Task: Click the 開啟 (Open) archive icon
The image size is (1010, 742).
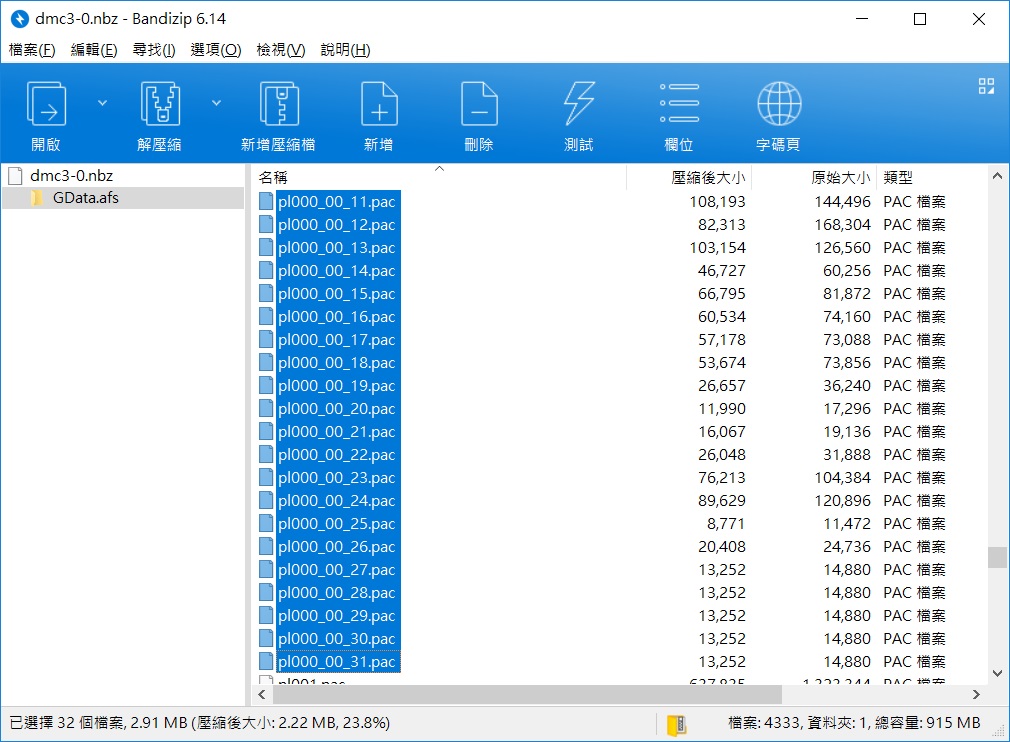Action: click(46, 104)
